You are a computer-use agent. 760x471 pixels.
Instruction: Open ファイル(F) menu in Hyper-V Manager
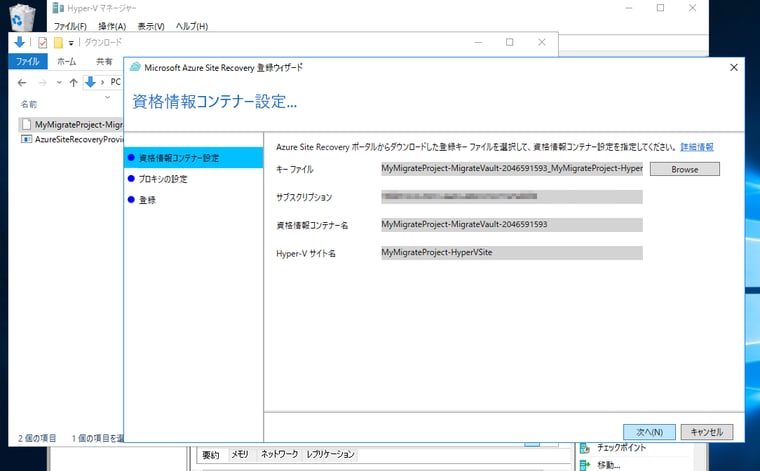[x=70, y=26]
